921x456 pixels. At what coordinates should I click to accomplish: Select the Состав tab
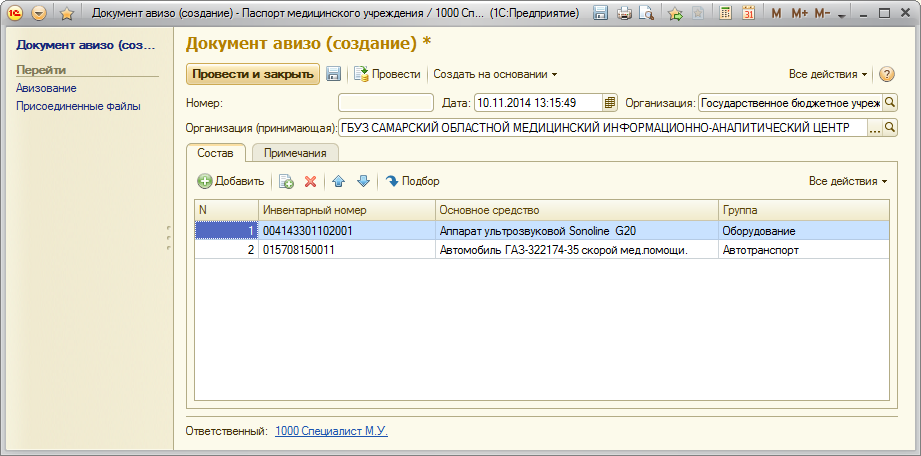pyautogui.click(x=215, y=152)
